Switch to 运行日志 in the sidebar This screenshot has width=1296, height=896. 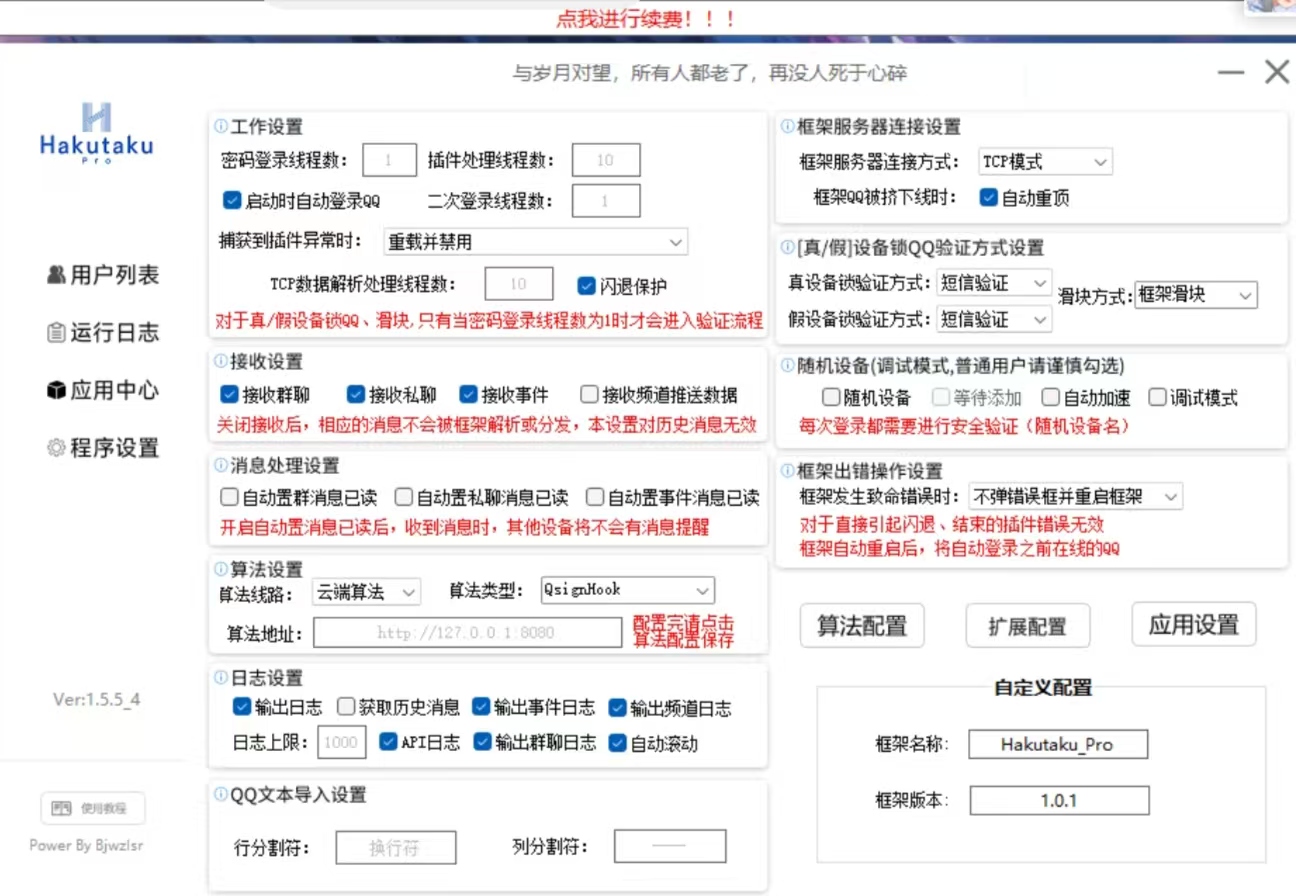pyautogui.click(x=103, y=333)
